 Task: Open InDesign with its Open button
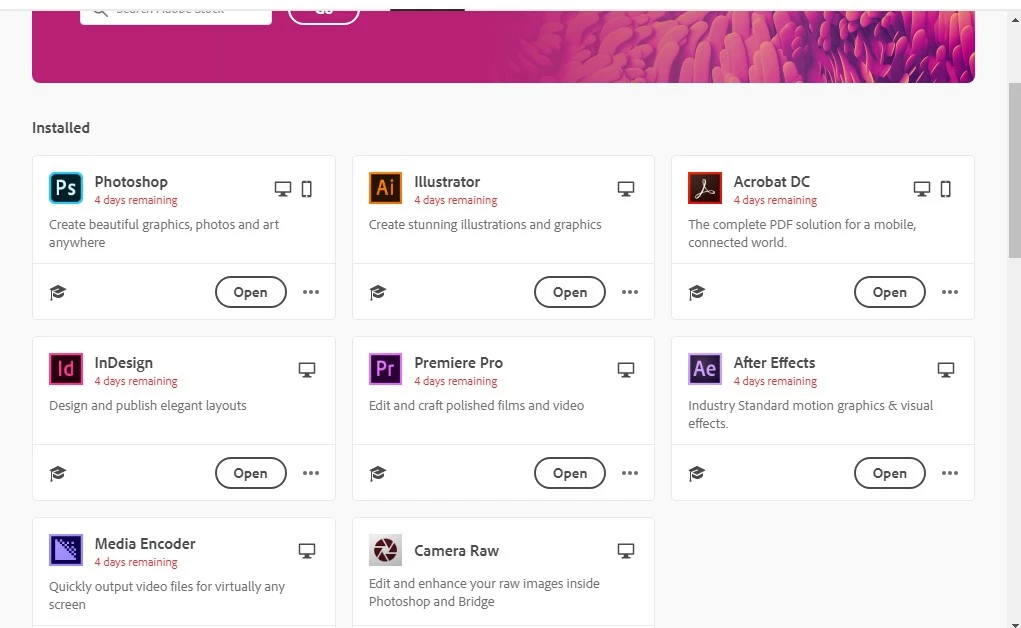pos(251,473)
